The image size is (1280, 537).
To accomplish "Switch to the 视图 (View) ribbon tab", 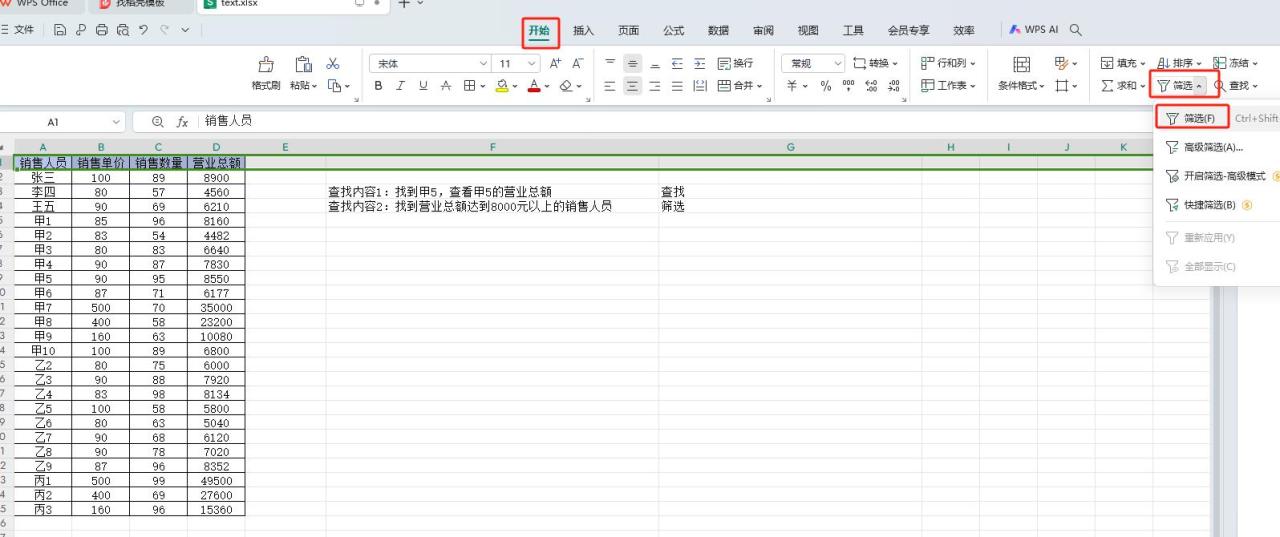I will [808, 30].
